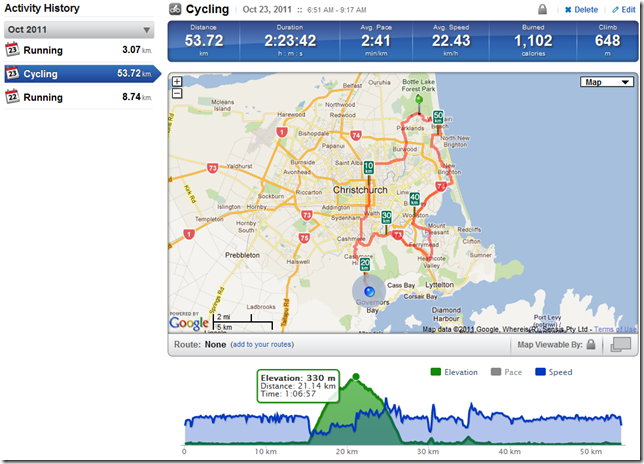Click the green start marker on map
The image size is (644, 464).
click(x=419, y=99)
